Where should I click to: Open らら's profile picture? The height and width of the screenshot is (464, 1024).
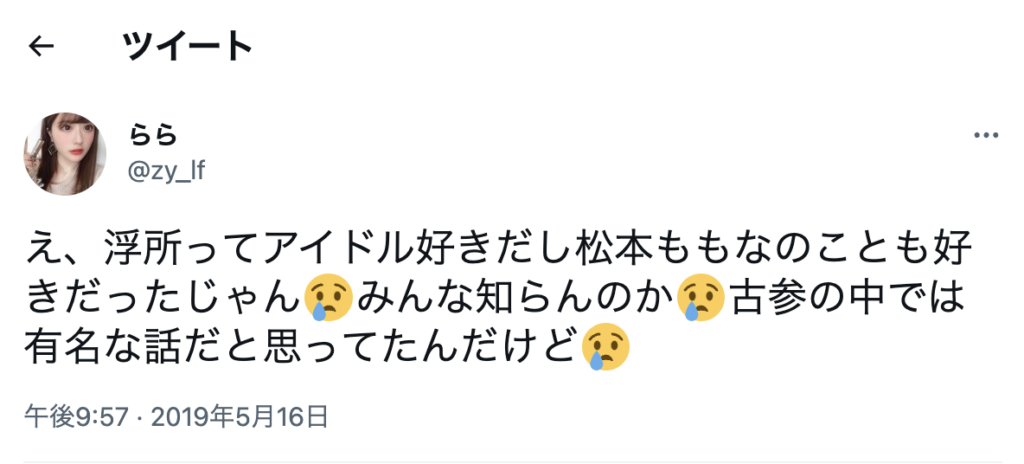65,154
